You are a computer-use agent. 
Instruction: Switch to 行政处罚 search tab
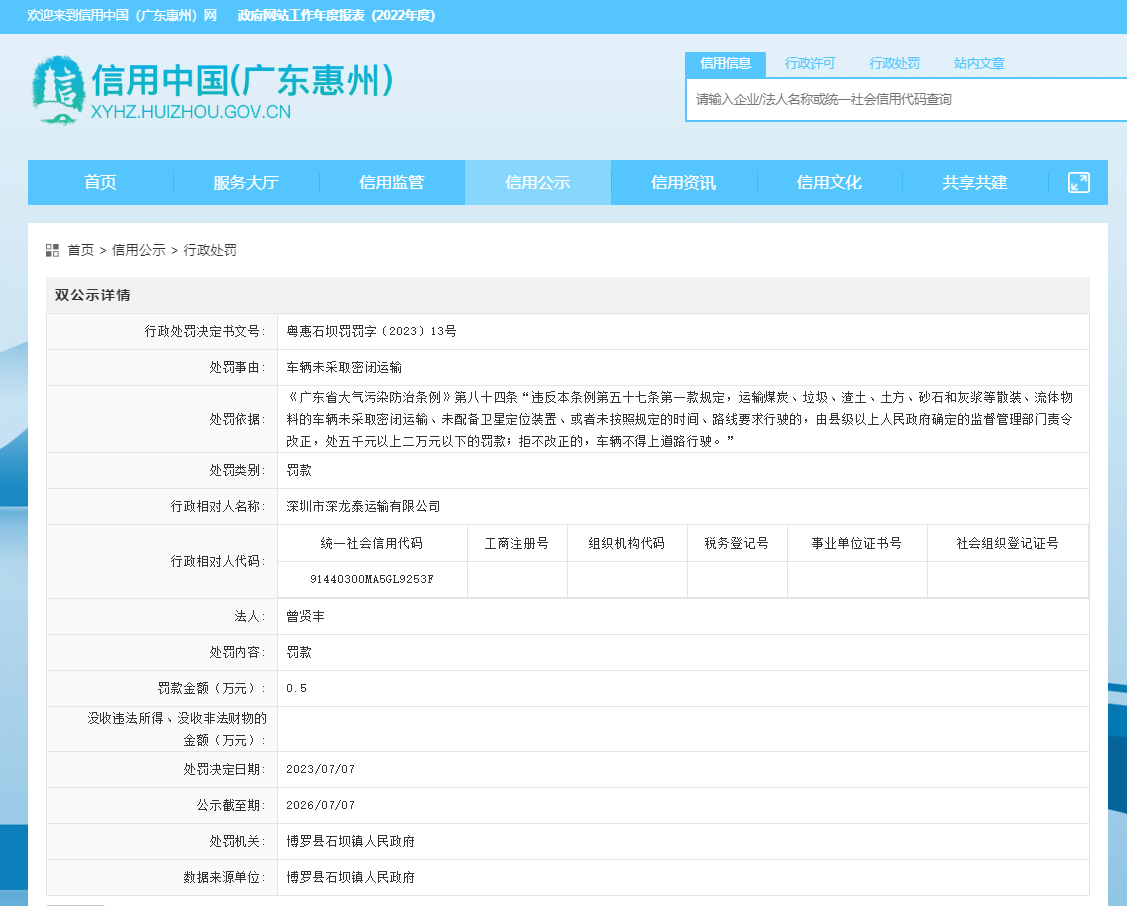pos(894,64)
